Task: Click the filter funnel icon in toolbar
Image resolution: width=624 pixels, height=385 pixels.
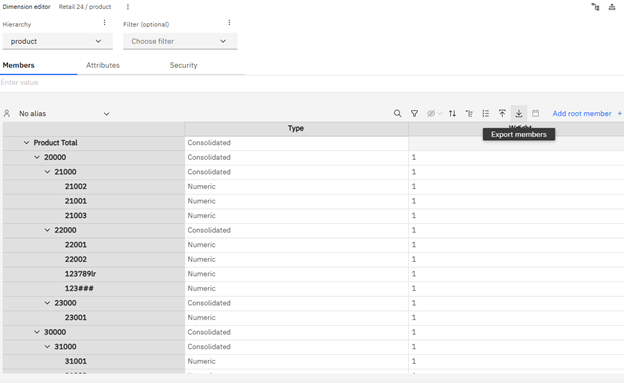Action: tap(414, 113)
